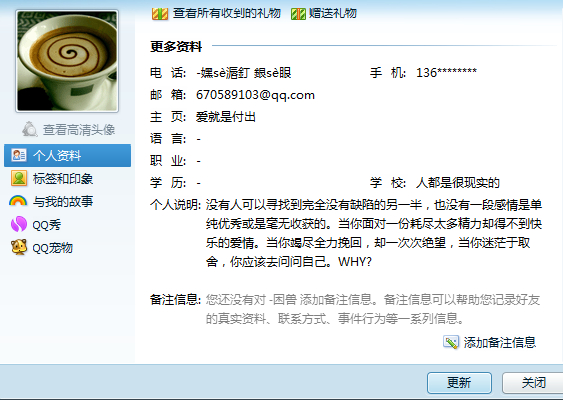Click the 更新 button
Viewport: 563px width, 400px height.
(459, 383)
